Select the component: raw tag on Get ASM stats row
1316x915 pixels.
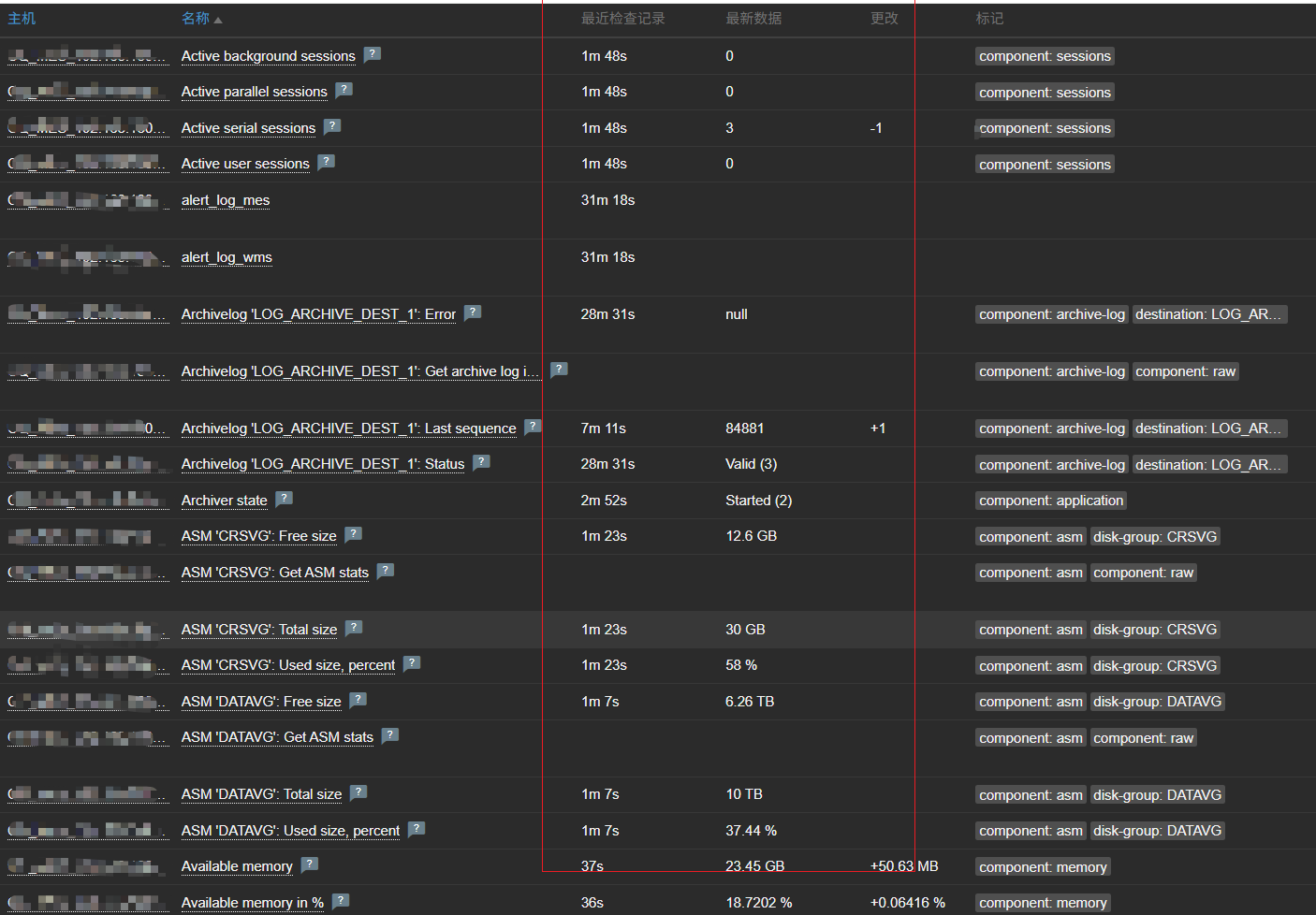click(x=1143, y=572)
